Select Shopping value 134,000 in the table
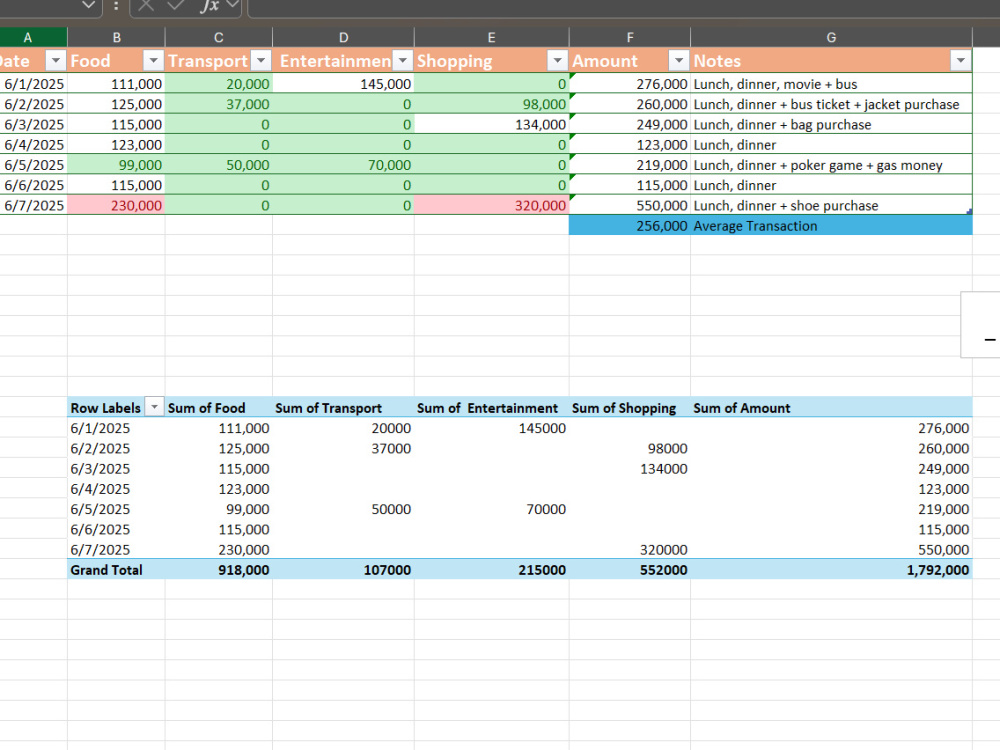The image size is (1000, 750). (x=491, y=124)
